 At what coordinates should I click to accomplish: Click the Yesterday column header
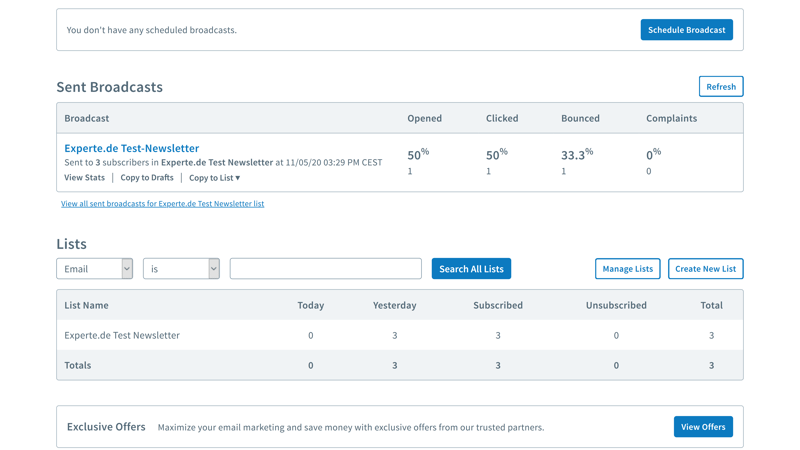pos(394,306)
